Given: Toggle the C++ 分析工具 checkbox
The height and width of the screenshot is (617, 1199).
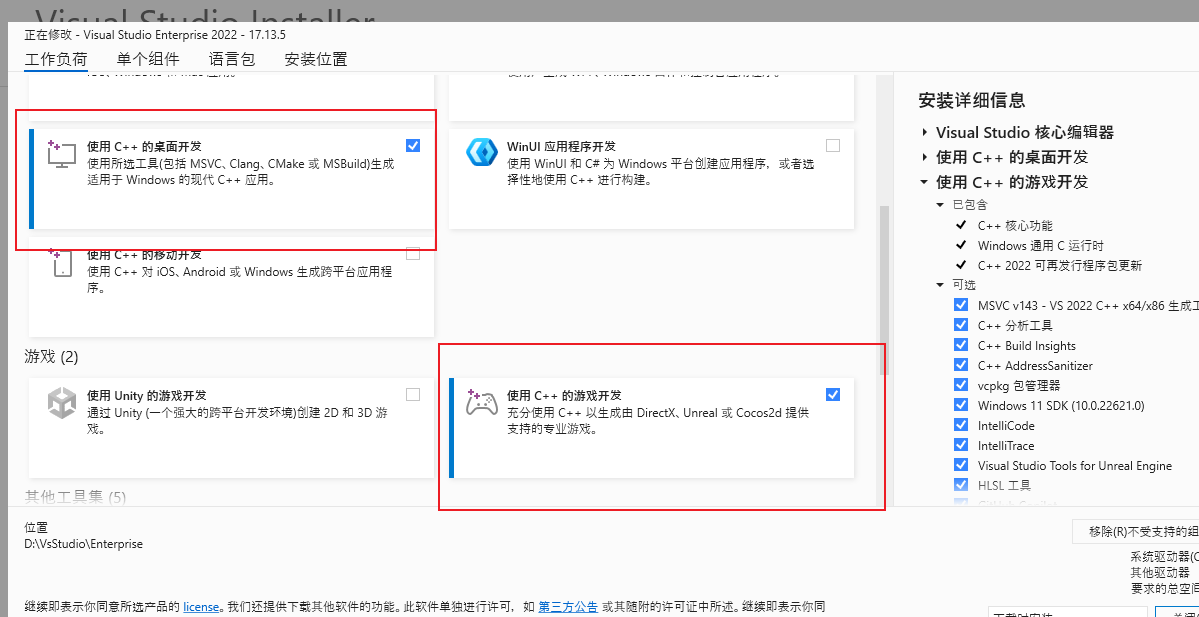Looking at the screenshot, I should coord(961,325).
